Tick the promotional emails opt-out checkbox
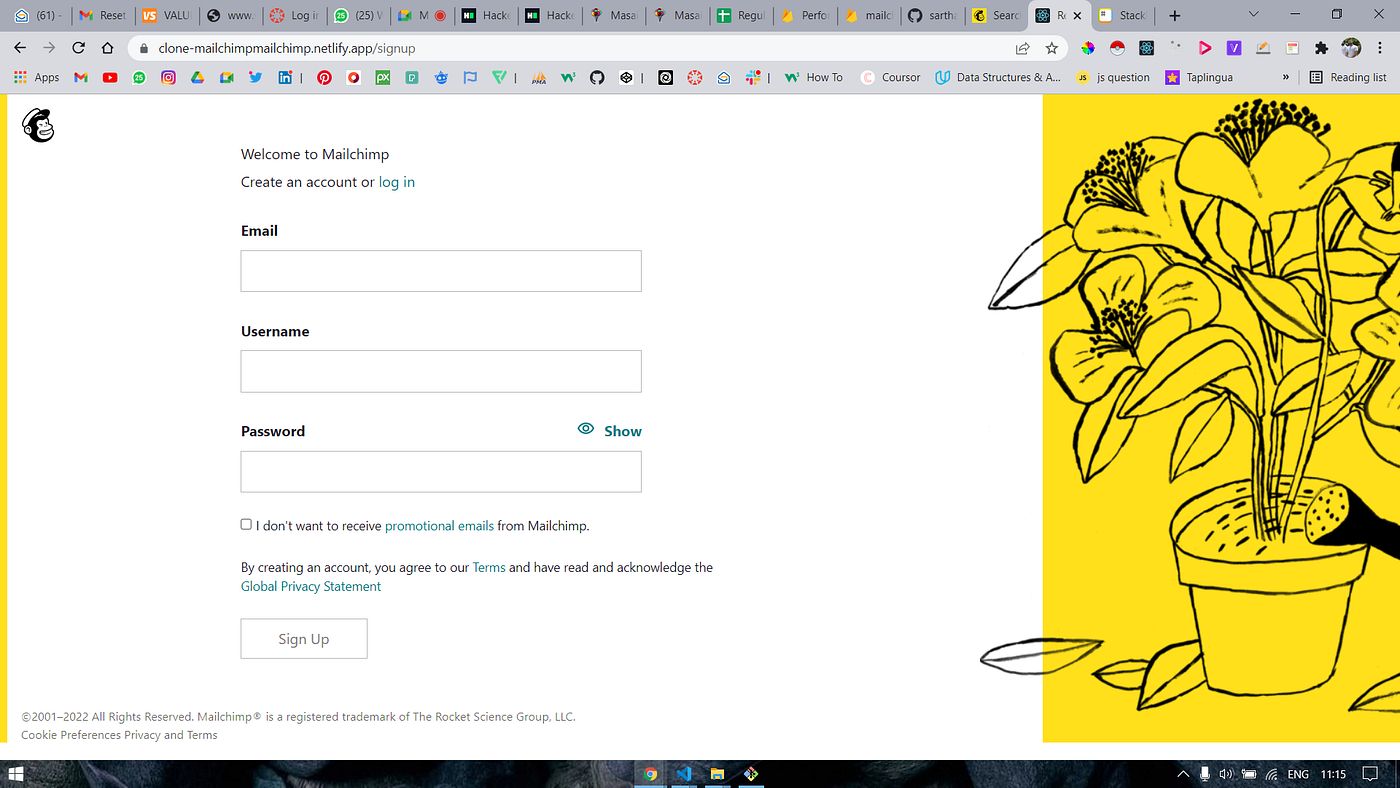 [x=246, y=524]
